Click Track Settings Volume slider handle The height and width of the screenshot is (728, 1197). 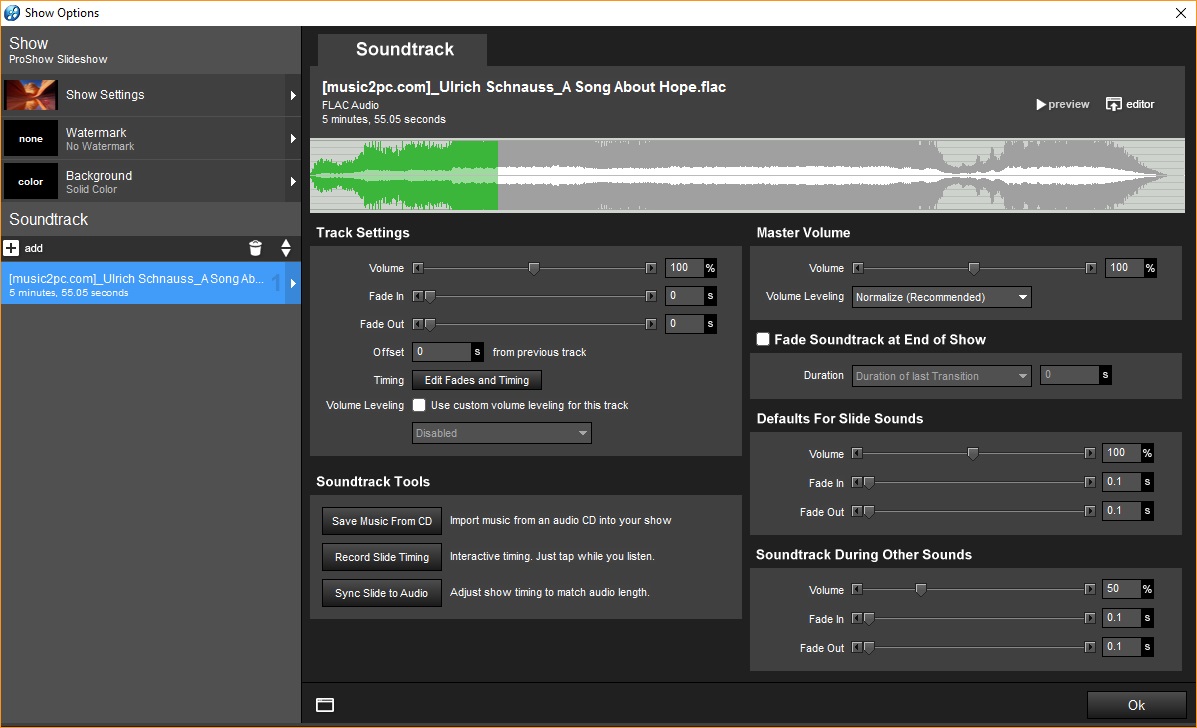click(x=534, y=268)
